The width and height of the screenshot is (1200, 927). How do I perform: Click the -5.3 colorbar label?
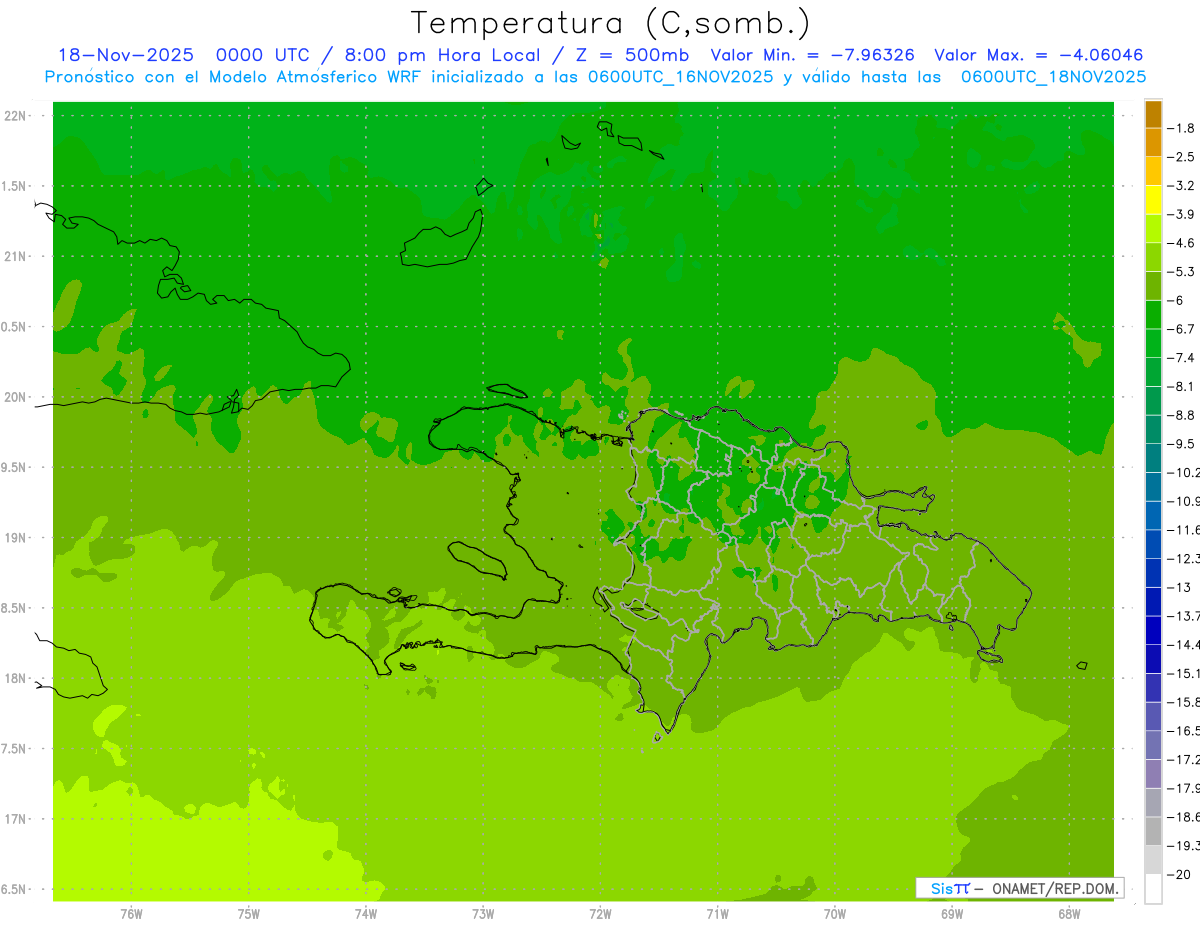tap(1182, 272)
